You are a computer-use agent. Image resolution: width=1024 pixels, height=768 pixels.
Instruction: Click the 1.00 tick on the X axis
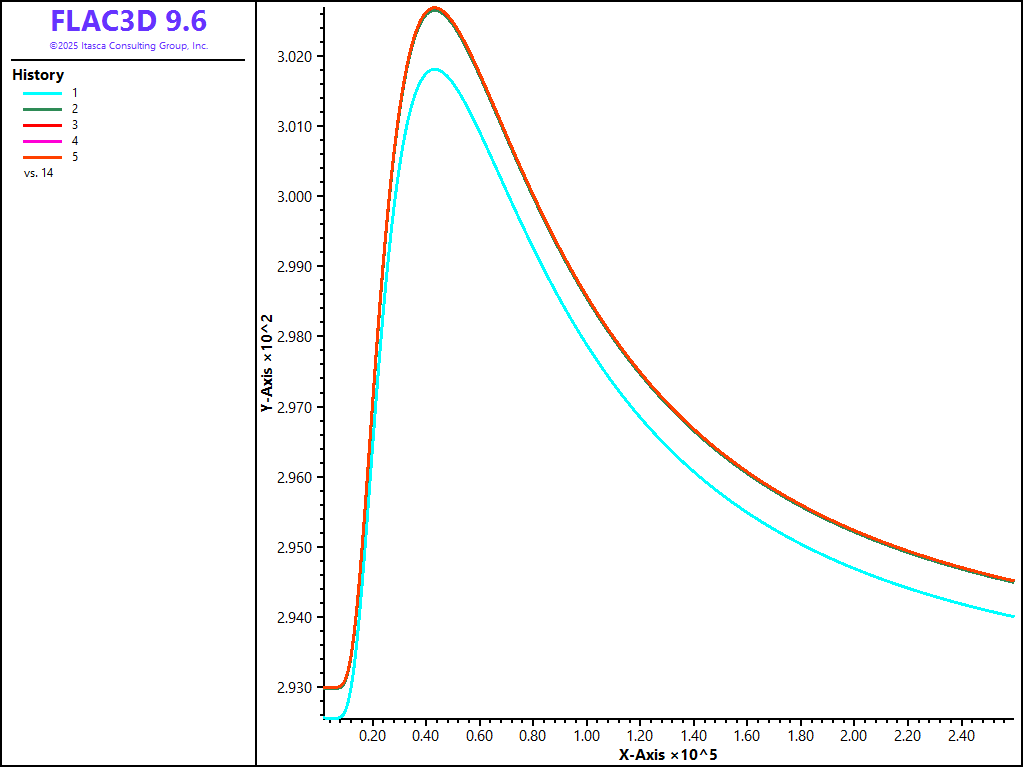pyautogui.click(x=586, y=736)
